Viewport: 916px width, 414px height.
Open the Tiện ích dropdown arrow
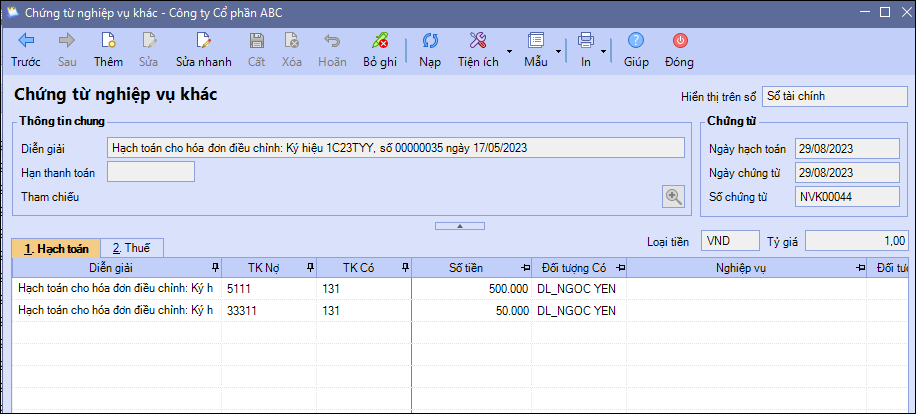(x=510, y=49)
